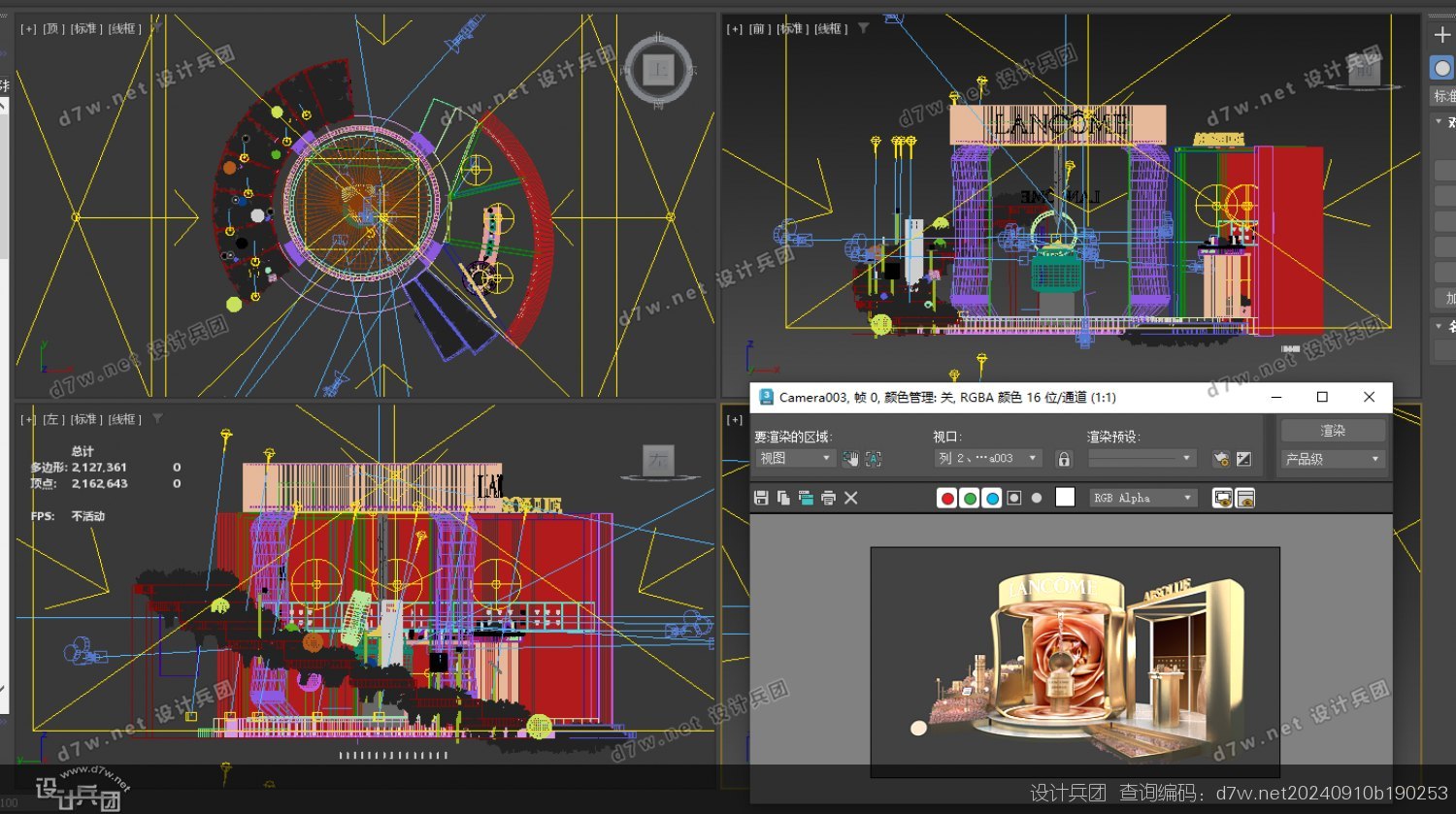Open render setup via teapot icon
The width and height of the screenshot is (1456, 814).
1222,459
